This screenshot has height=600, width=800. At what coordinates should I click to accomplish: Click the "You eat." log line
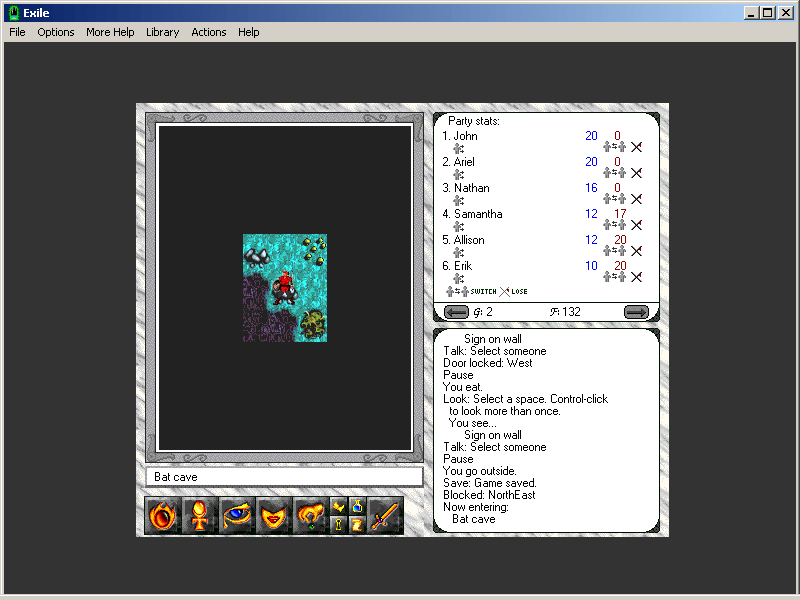tap(463, 387)
